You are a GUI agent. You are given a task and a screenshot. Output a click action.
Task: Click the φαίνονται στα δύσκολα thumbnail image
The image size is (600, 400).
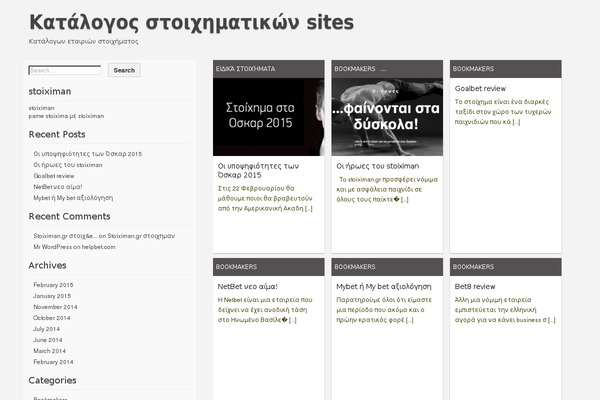click(387, 117)
